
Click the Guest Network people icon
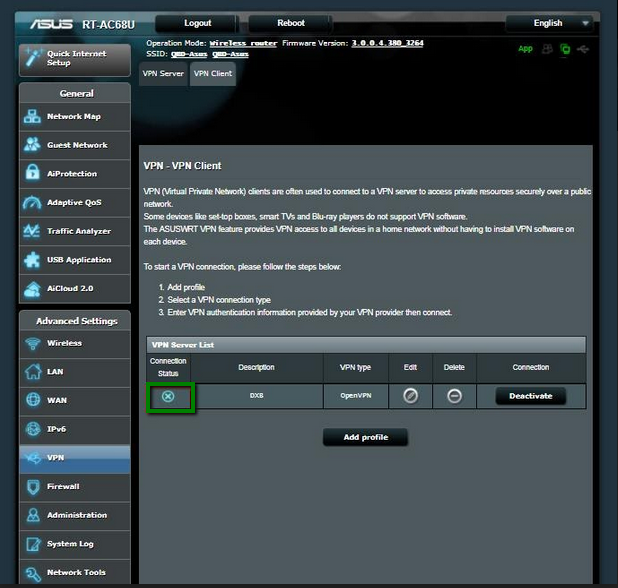(x=32, y=145)
